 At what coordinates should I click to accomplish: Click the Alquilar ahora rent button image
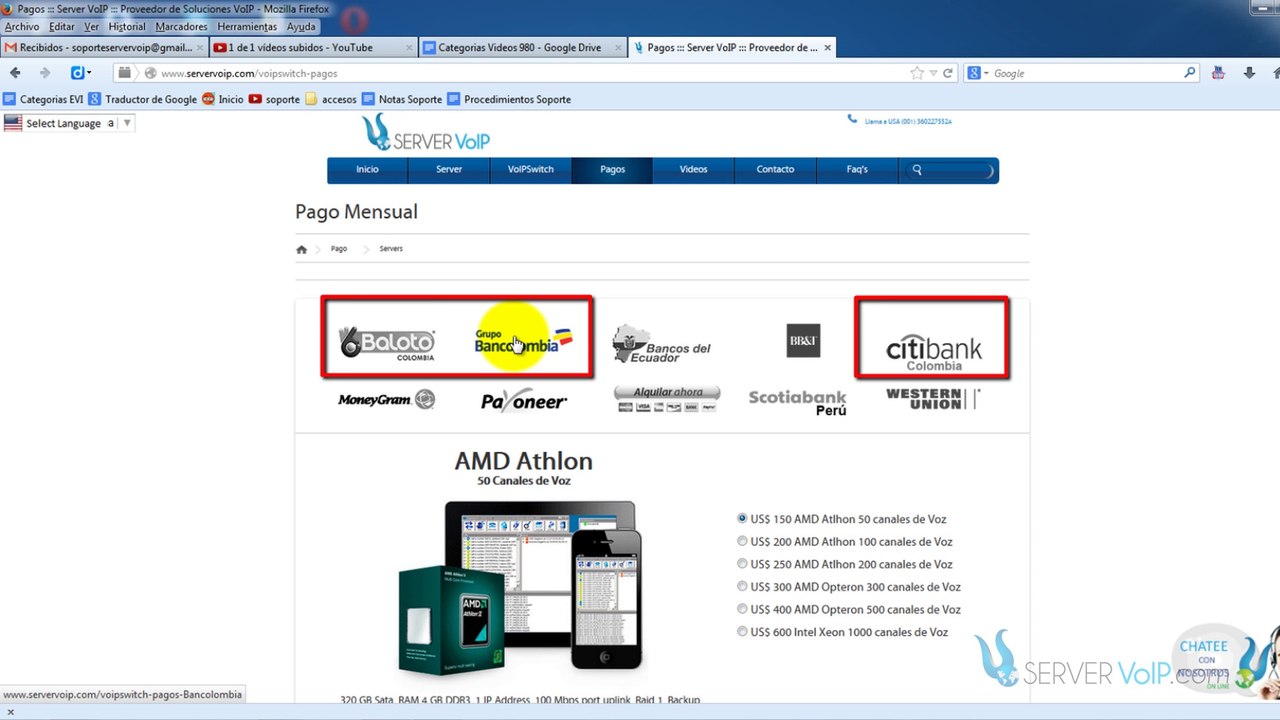(x=667, y=399)
